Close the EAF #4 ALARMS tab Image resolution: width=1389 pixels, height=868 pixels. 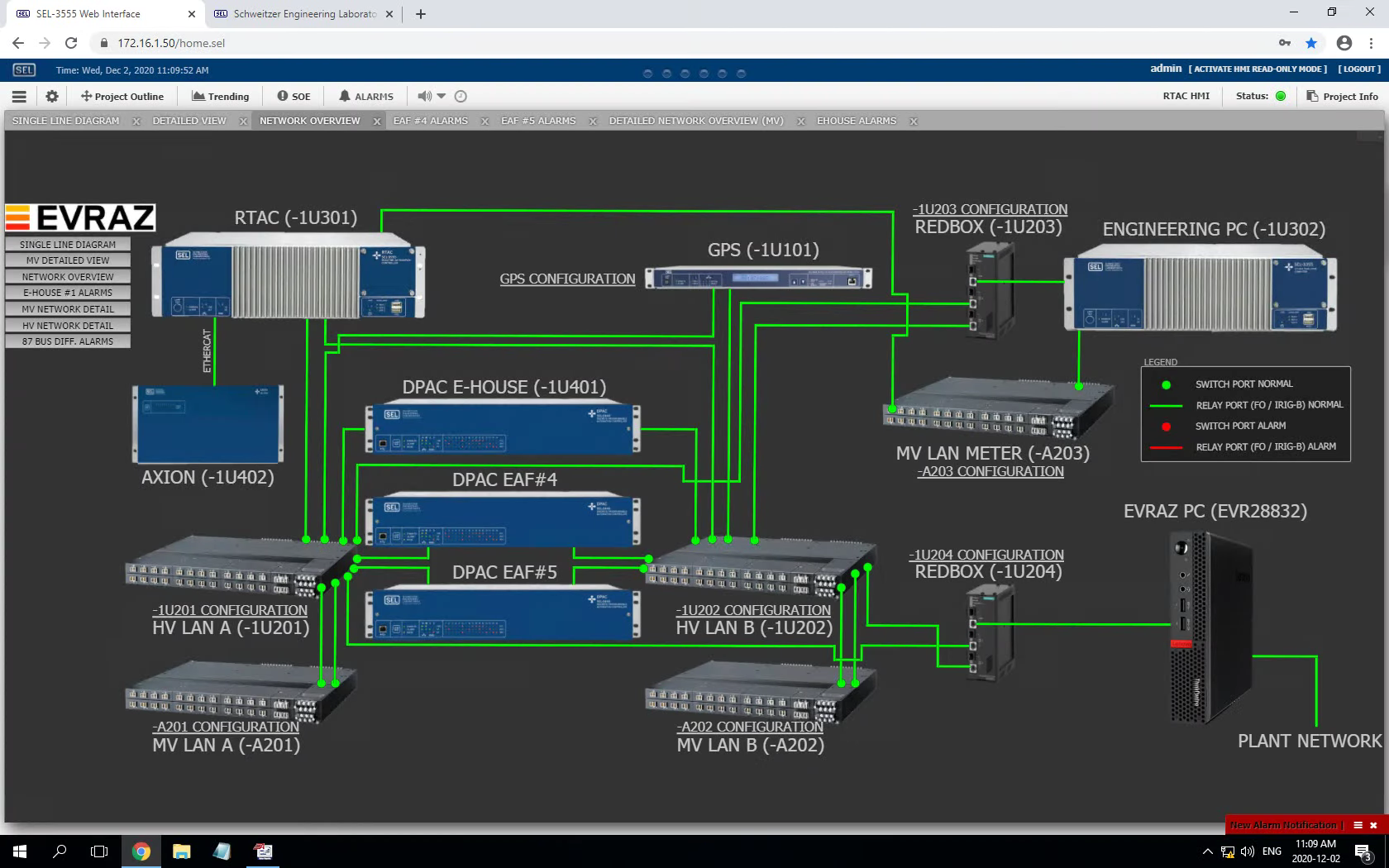coord(484,122)
